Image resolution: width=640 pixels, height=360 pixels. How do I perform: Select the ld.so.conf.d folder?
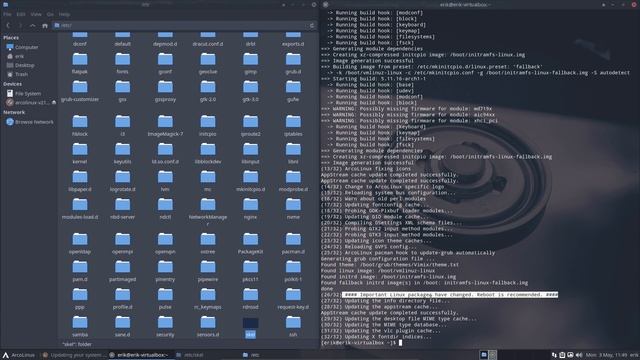[165, 153]
